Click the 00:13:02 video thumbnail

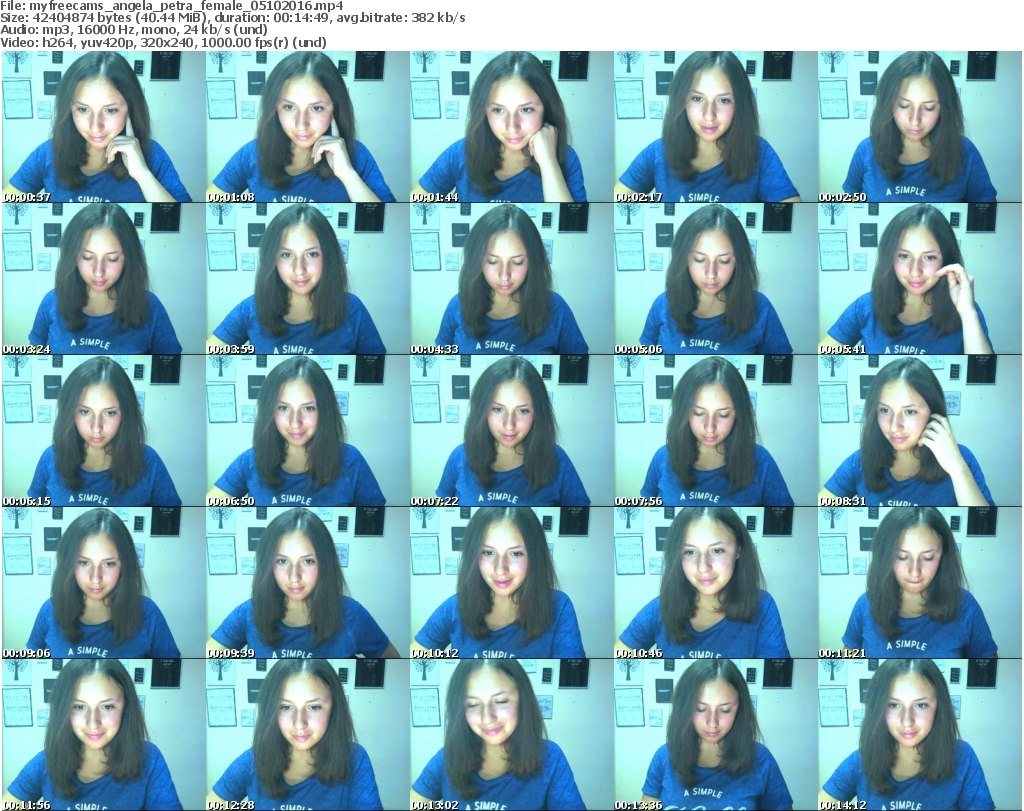coord(511,735)
